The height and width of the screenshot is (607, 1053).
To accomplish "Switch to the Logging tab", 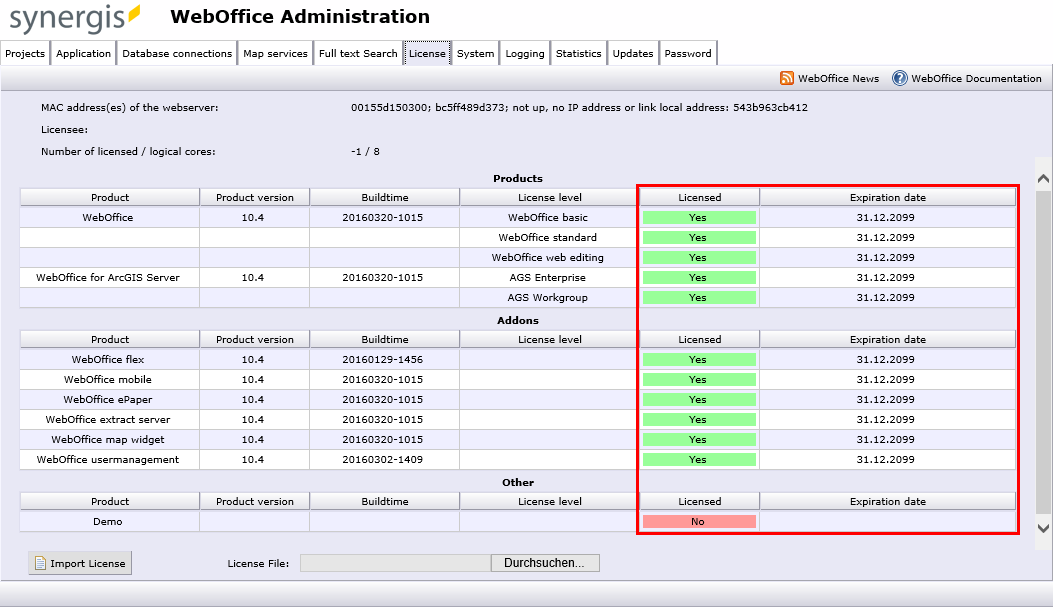I will (524, 52).
